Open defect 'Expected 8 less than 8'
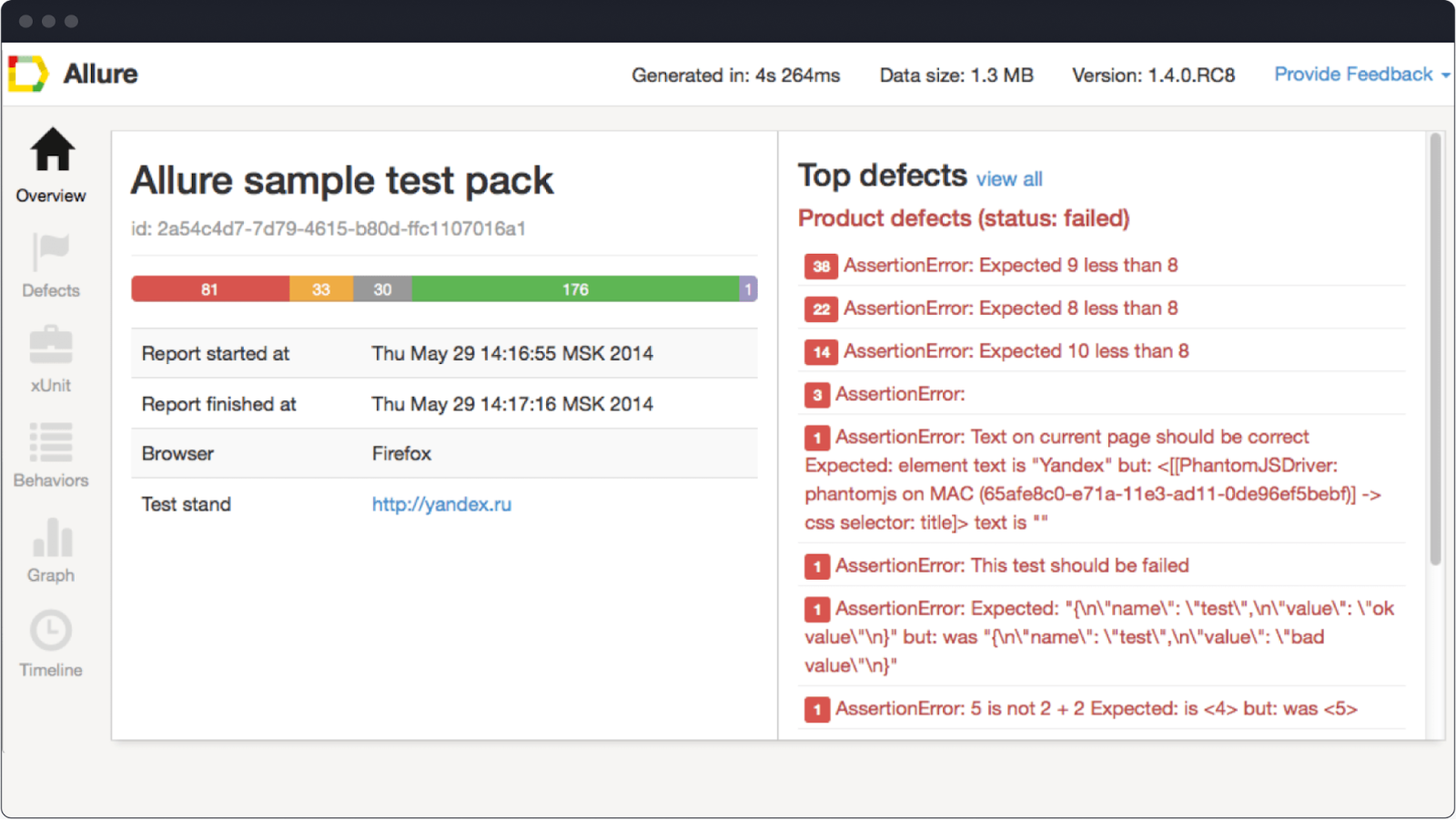Screen dimensions: 1456x820 click(x=1010, y=309)
